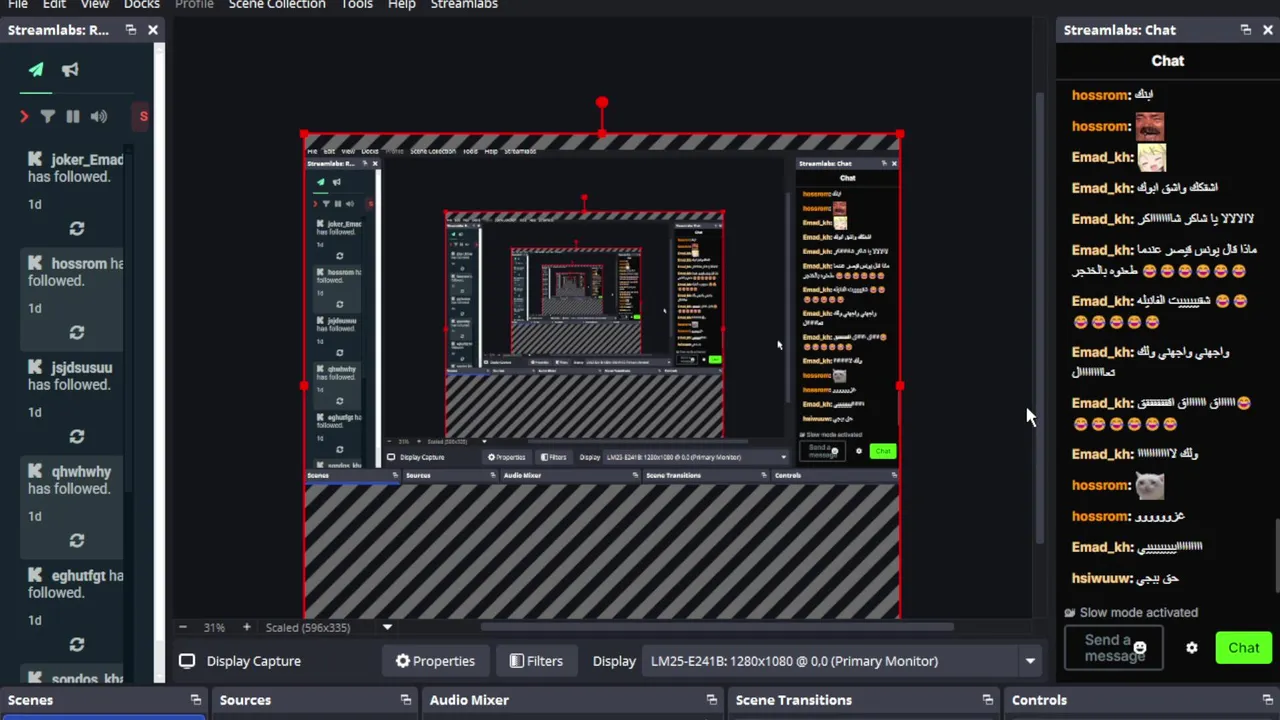Open the Docks menu
The image size is (1280, 720).
(x=142, y=4)
